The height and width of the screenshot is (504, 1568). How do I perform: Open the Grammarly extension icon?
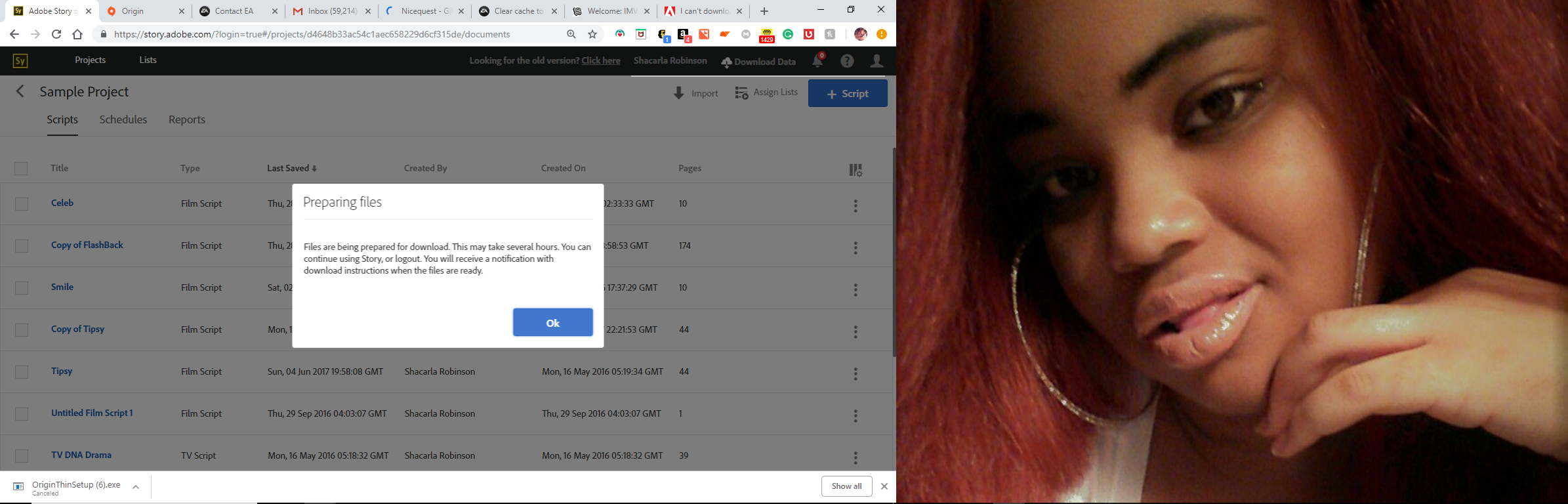point(788,34)
